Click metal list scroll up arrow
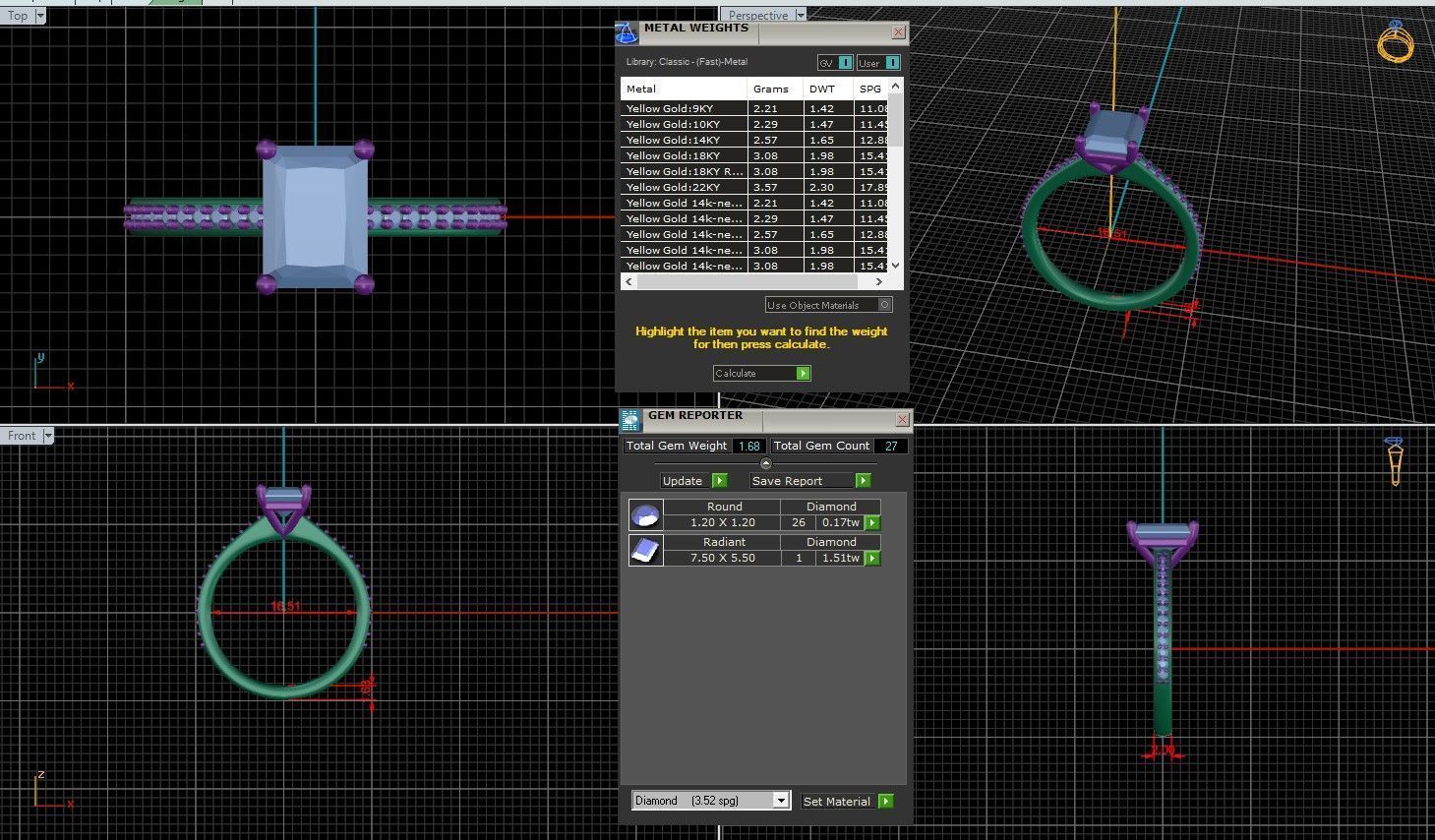 (x=895, y=87)
